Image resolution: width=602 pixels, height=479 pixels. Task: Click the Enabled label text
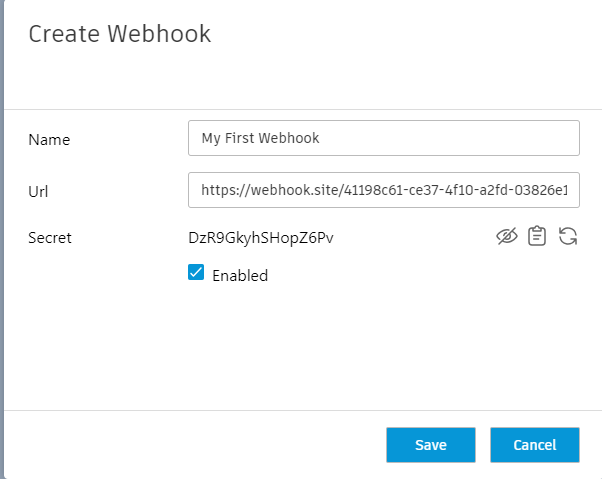click(x=240, y=275)
